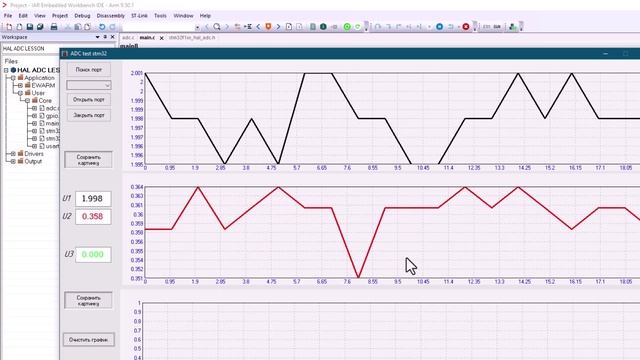Click the U2 value field showing 0.358

93,216
